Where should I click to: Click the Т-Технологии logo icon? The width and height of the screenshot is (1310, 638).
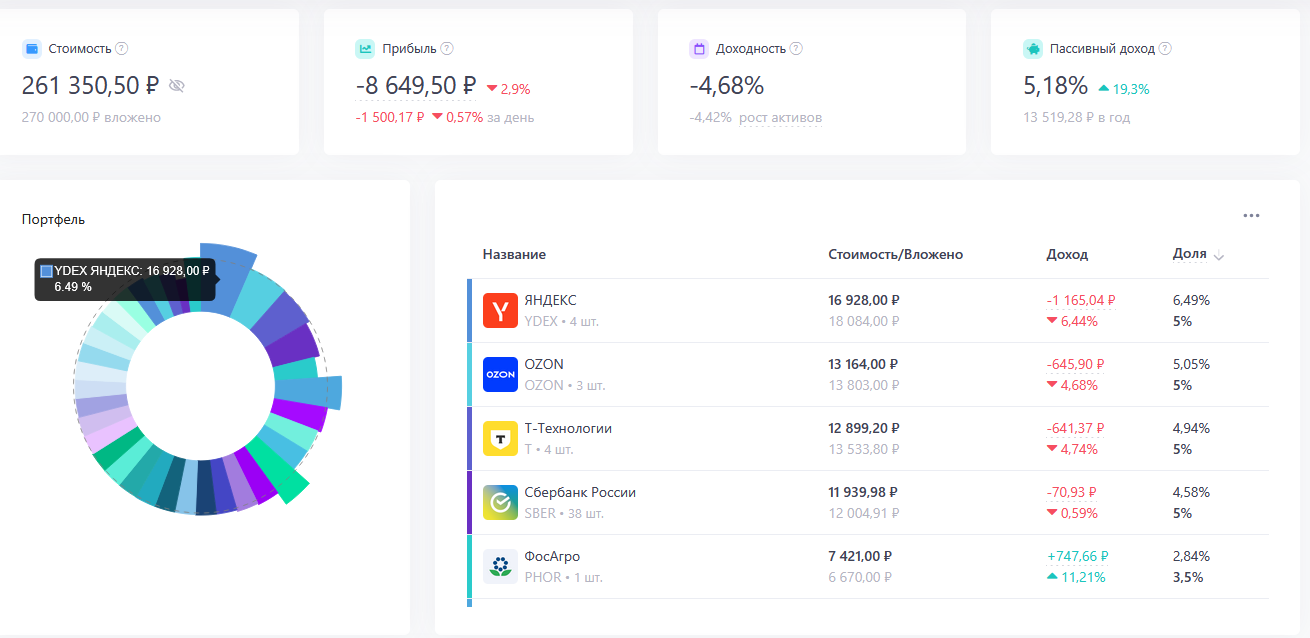(500, 438)
